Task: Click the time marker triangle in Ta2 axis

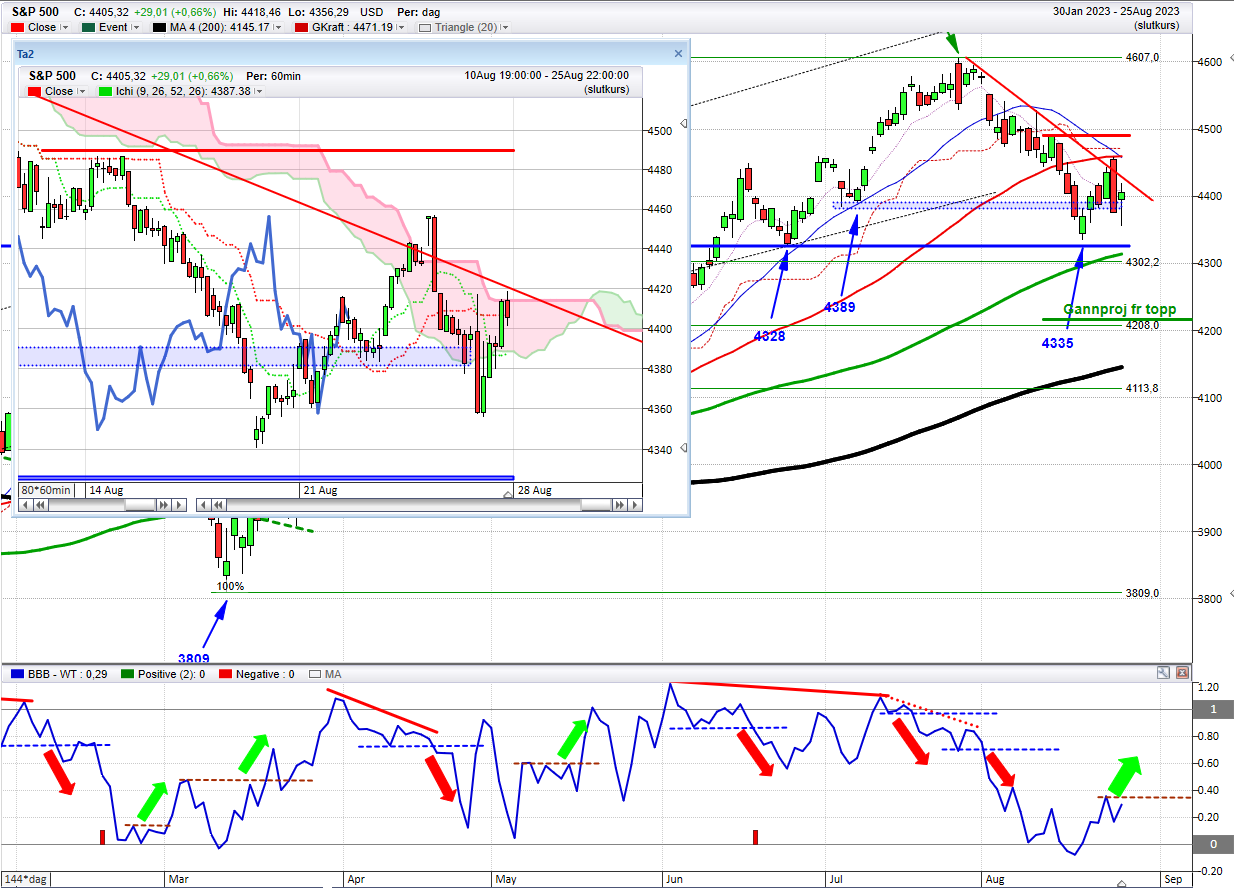Action: [x=507, y=494]
